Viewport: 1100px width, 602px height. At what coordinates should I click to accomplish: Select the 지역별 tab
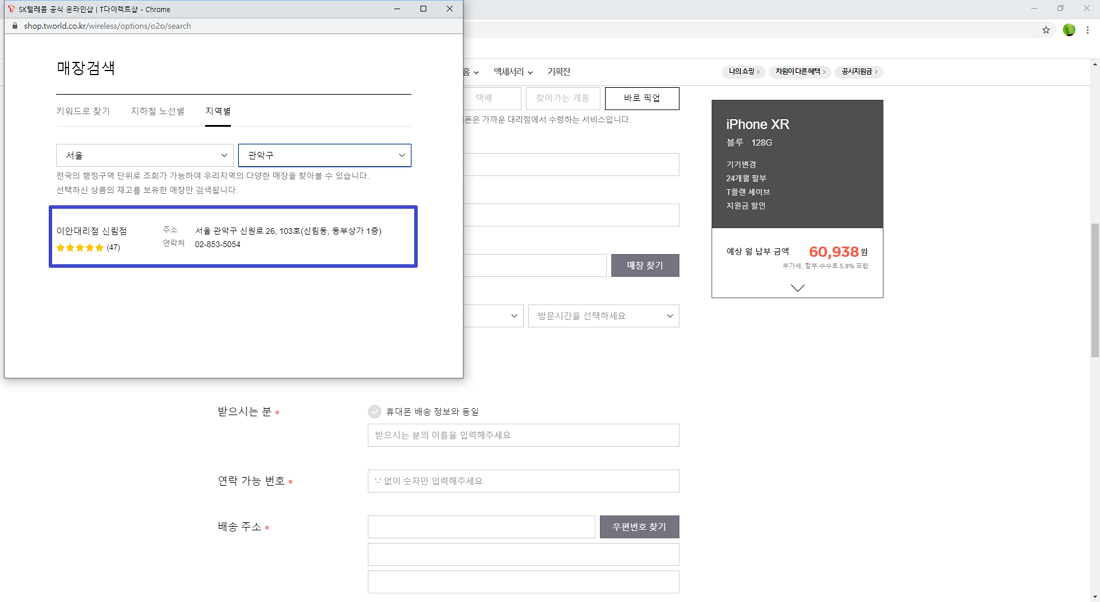click(217, 111)
